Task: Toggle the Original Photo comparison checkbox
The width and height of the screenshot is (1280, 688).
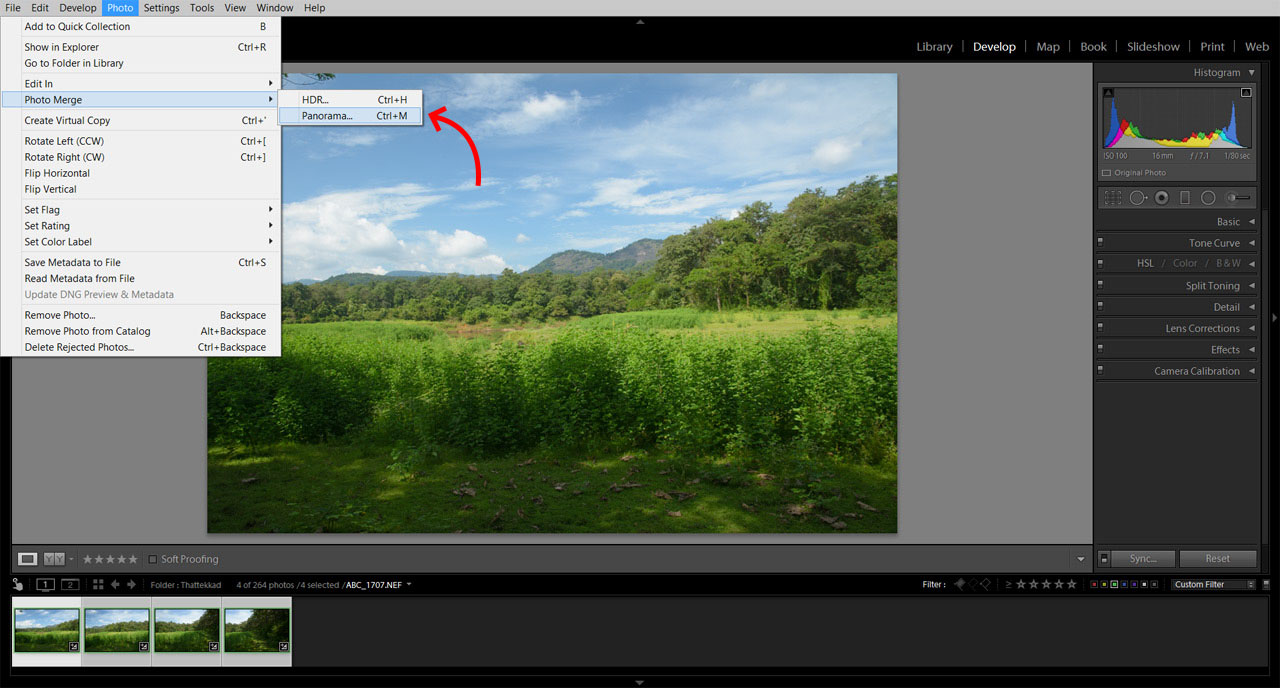Action: (x=1107, y=172)
